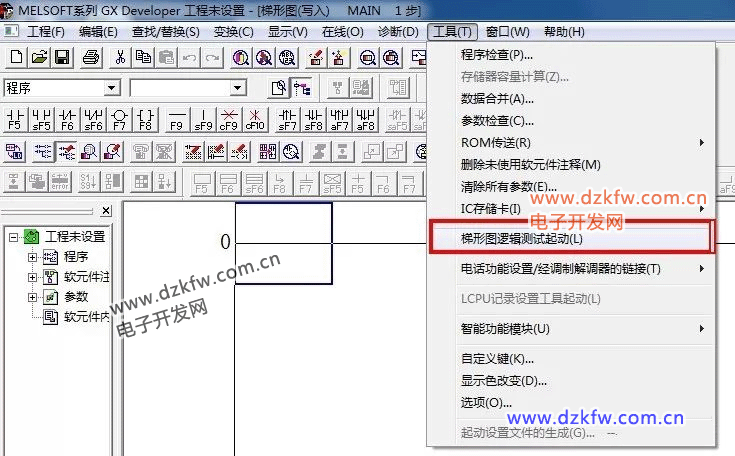
Task: Expand the 参数 tree node
Action: tap(32, 297)
